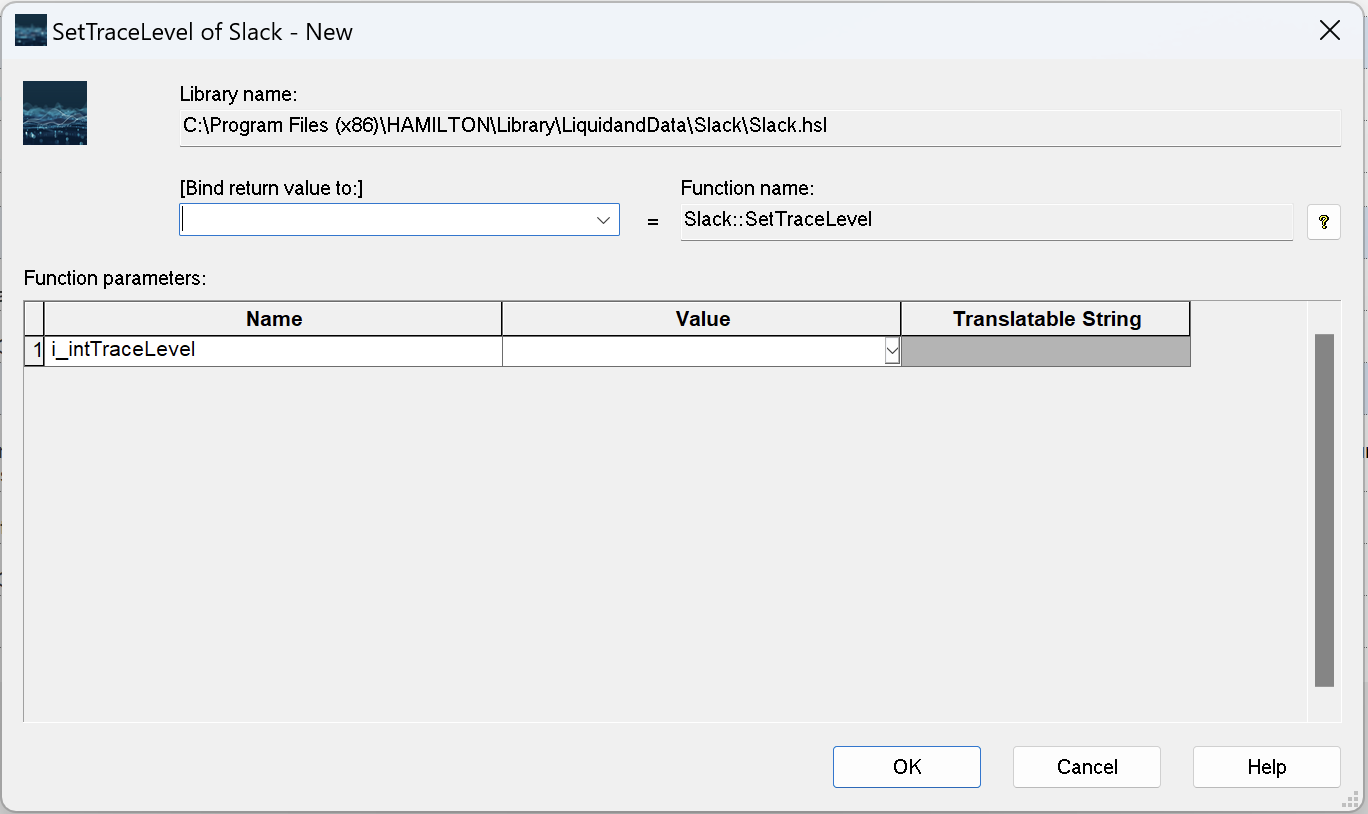Viewport: 1368px width, 814px height.
Task: Cancel the SetTraceLevel dialog
Action: click(1086, 767)
